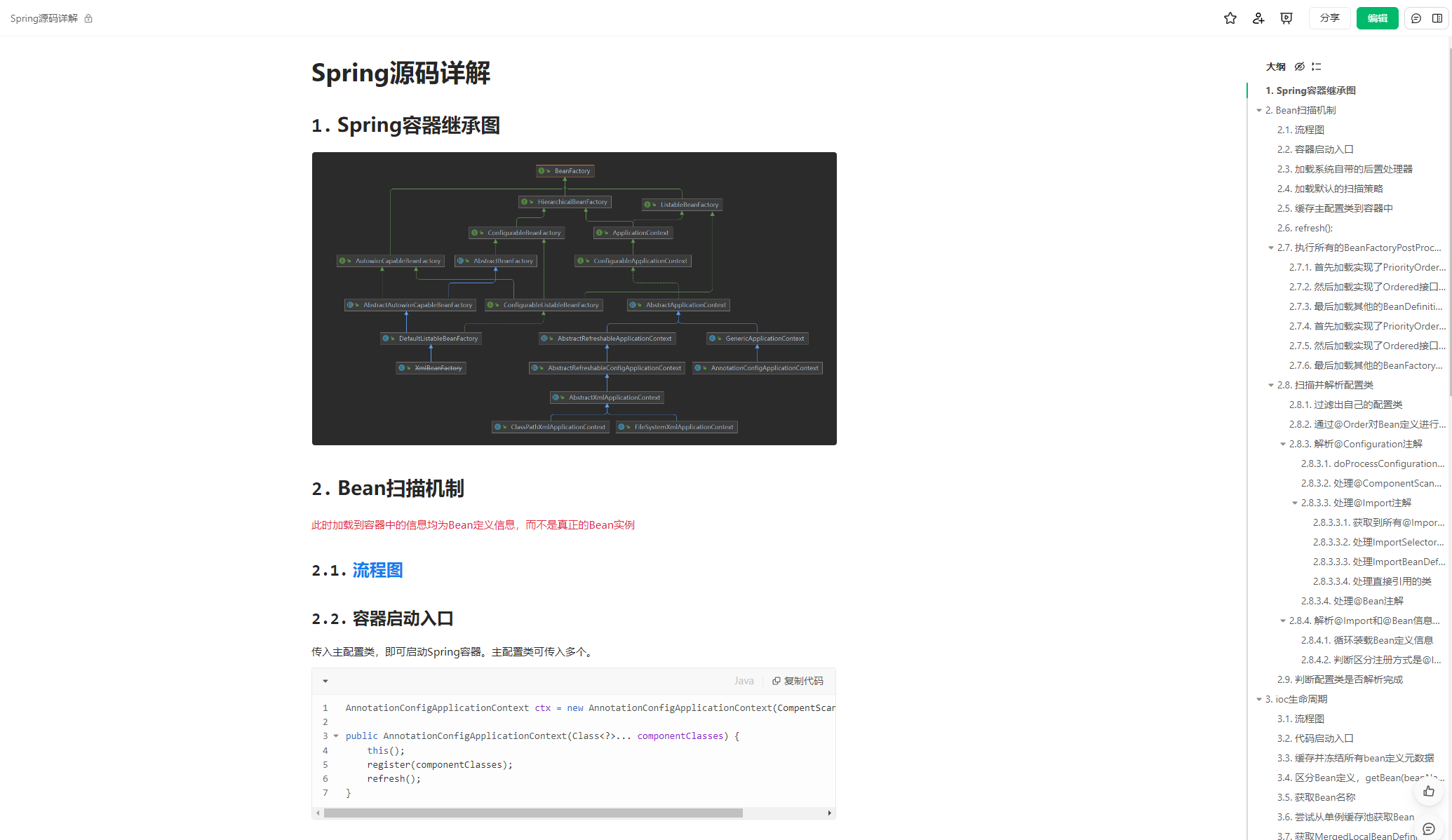
Task: Open outline item 2.6. refresh();
Action: [x=1305, y=228]
